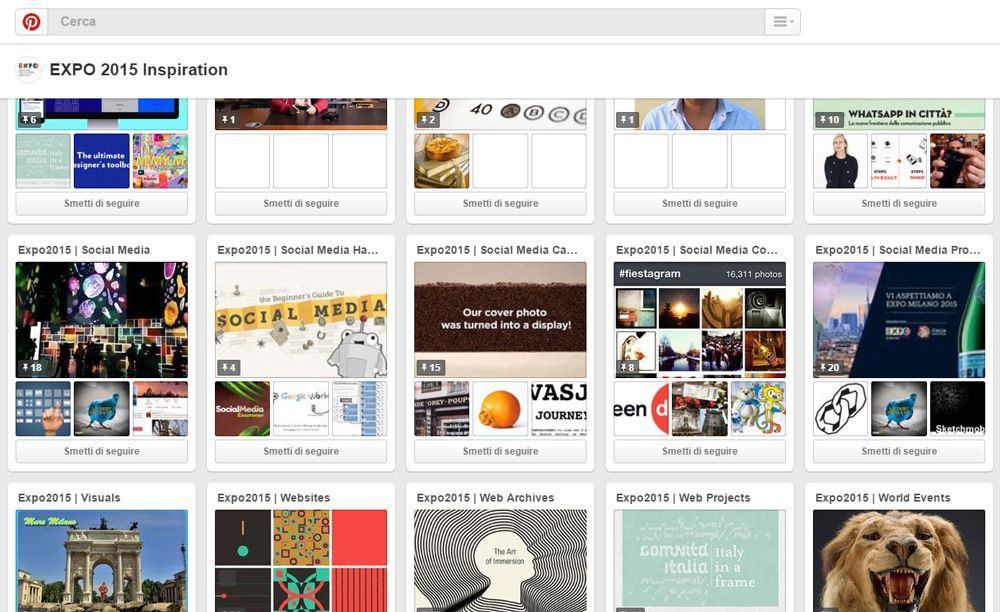Open the Expo2015 | Web Archives board title
Image resolution: width=1000 pixels, height=612 pixels.
click(485, 498)
